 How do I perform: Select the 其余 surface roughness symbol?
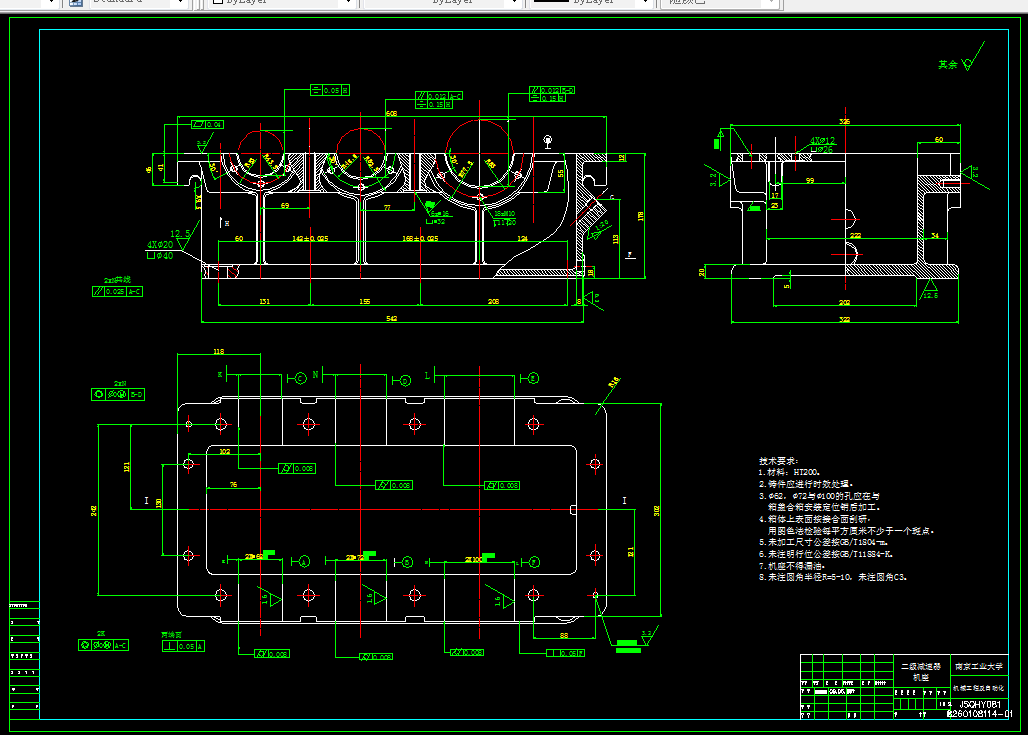961,58
